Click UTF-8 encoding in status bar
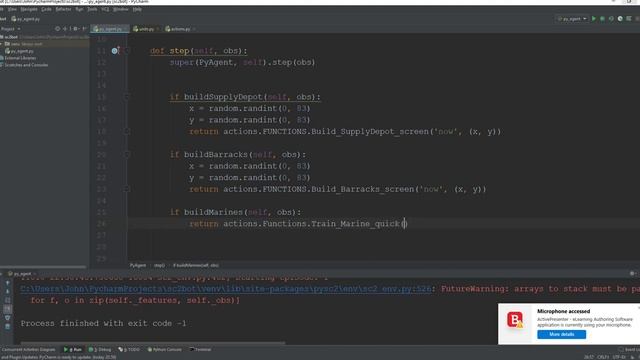This screenshot has width=640, height=360. (619, 357)
